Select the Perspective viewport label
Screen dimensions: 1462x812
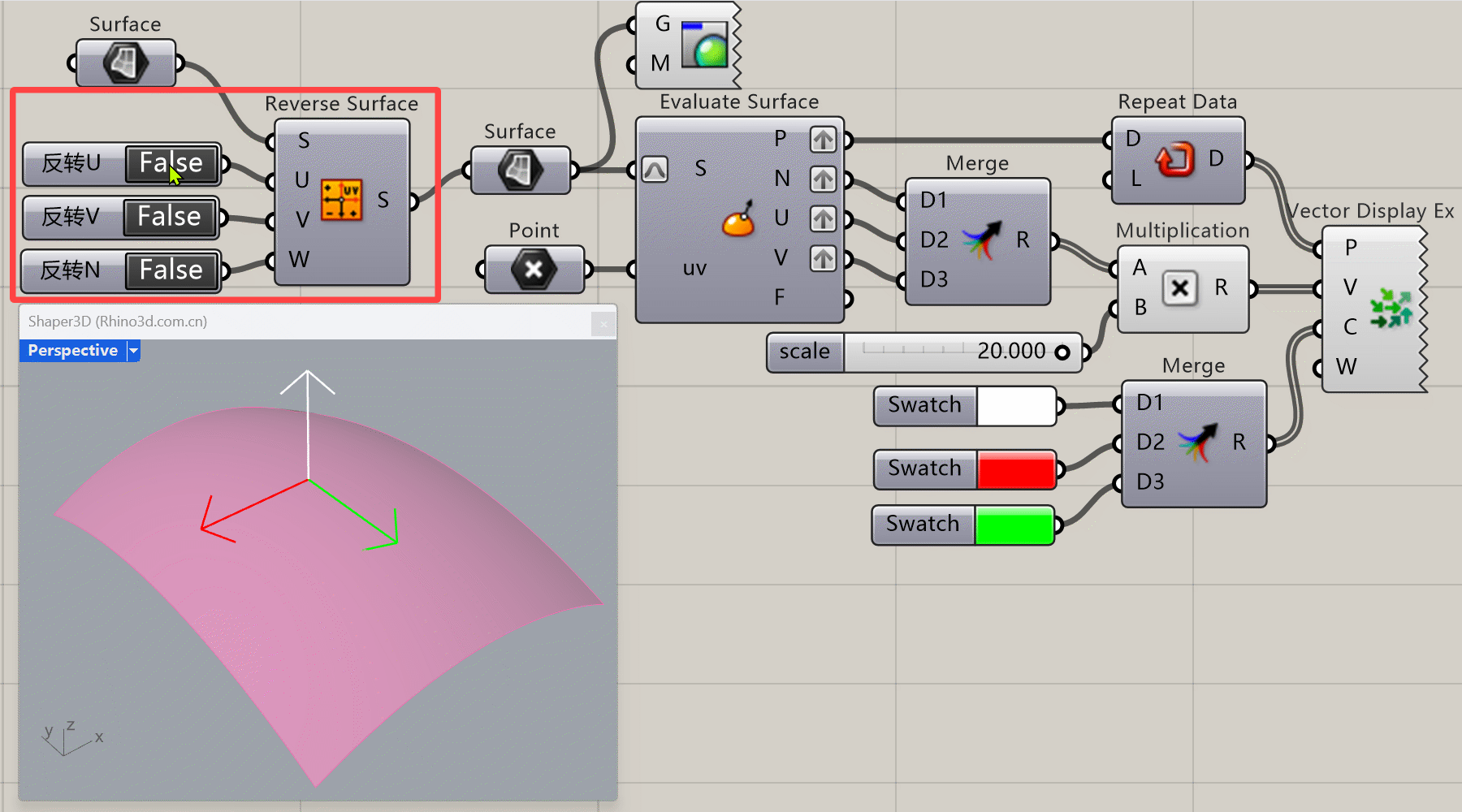72,351
